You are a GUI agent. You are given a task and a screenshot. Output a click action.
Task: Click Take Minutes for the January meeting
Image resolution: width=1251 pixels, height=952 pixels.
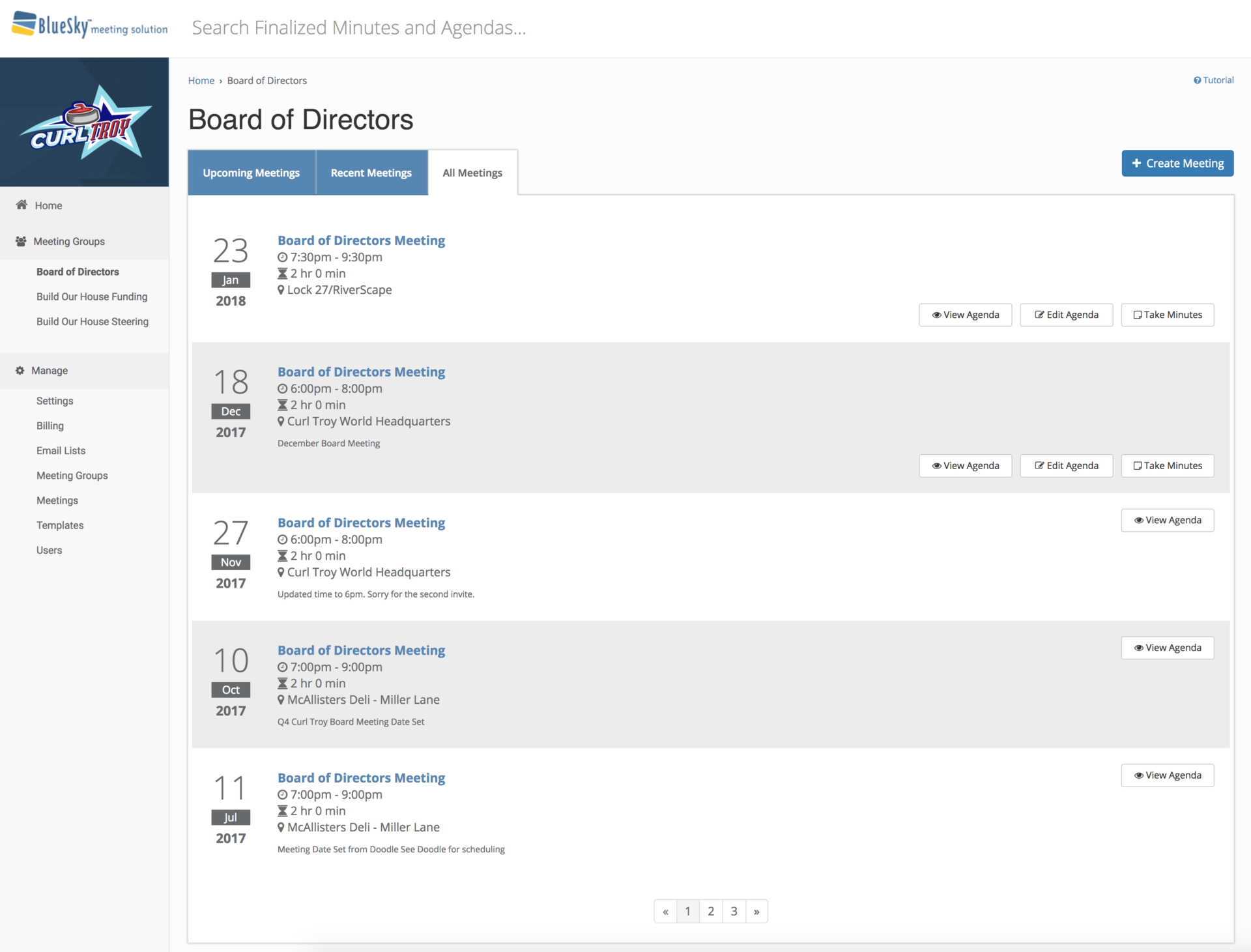1167,315
